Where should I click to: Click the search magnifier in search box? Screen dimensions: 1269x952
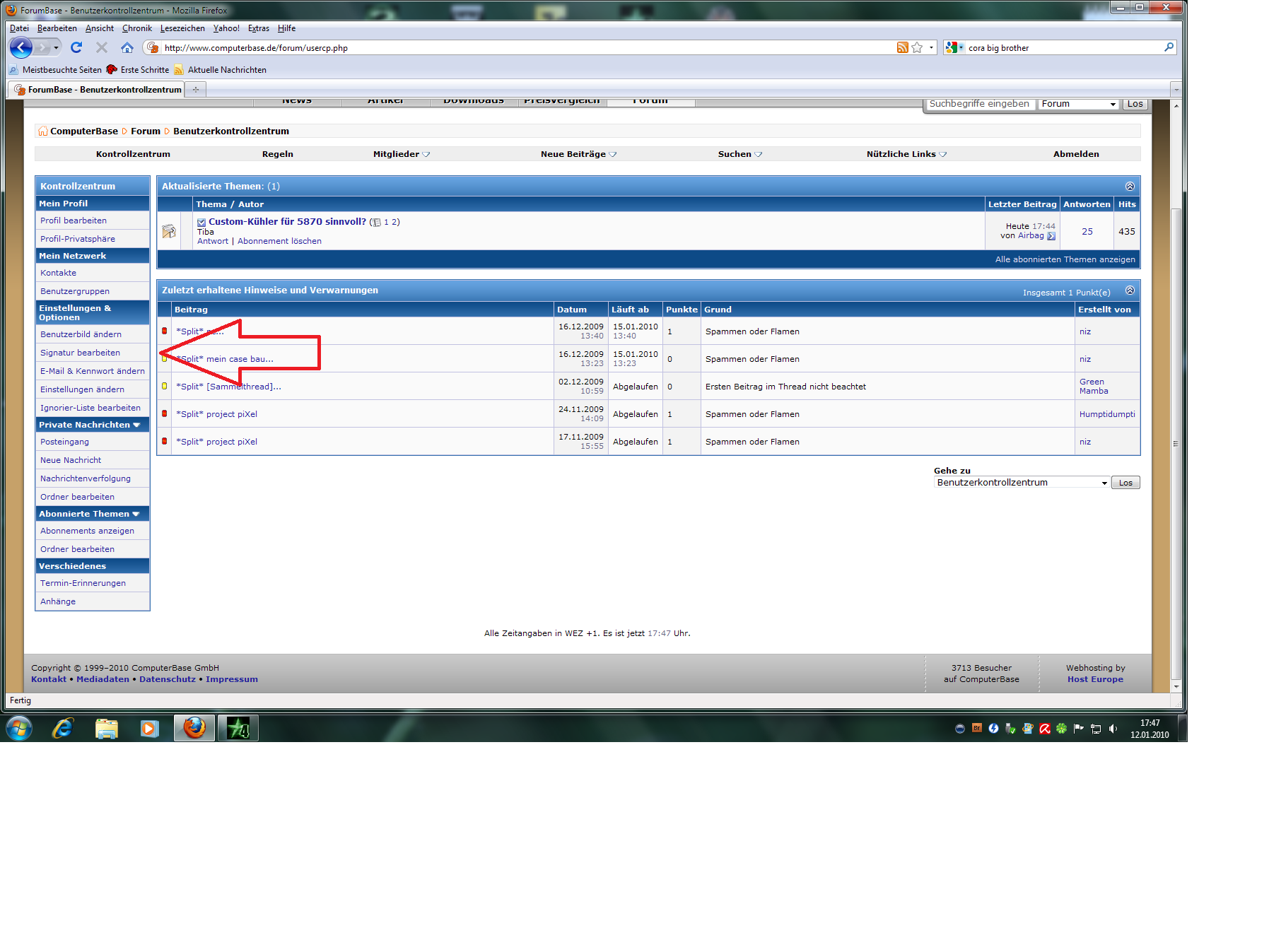[1169, 47]
